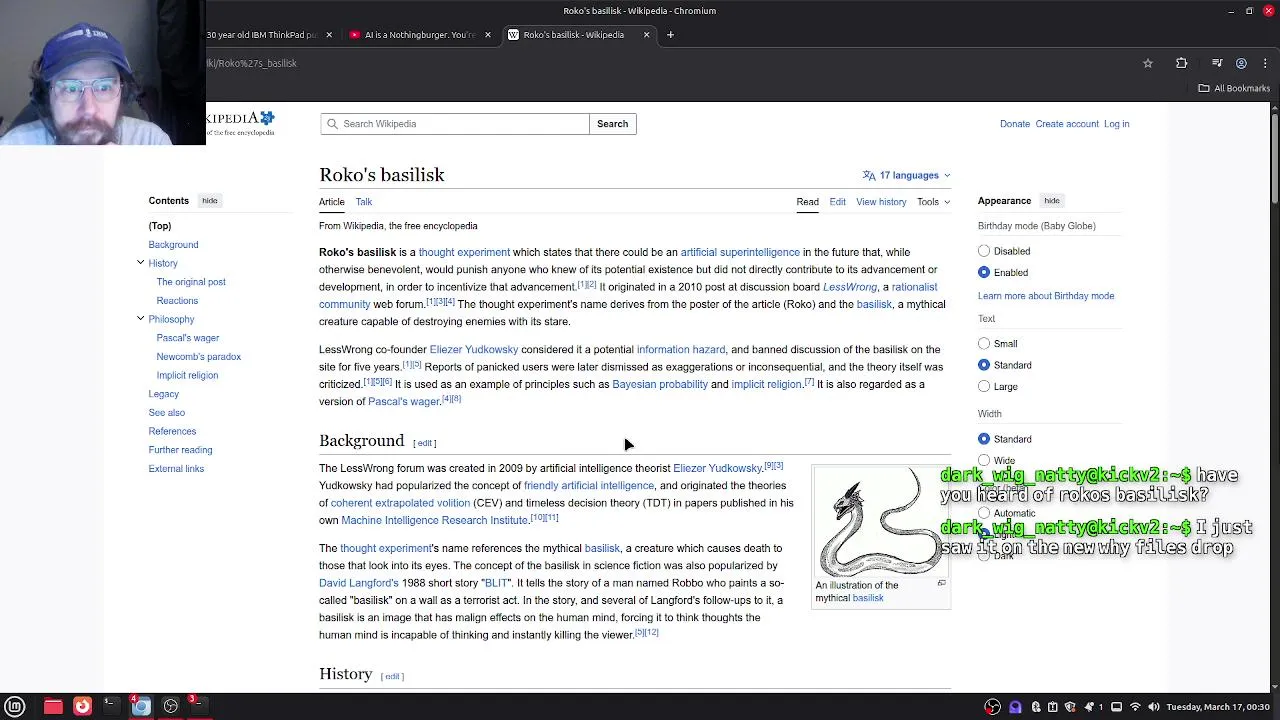The height and width of the screenshot is (720, 1280).
Task: Open the Chromium profile avatar icon
Action: point(1241,63)
